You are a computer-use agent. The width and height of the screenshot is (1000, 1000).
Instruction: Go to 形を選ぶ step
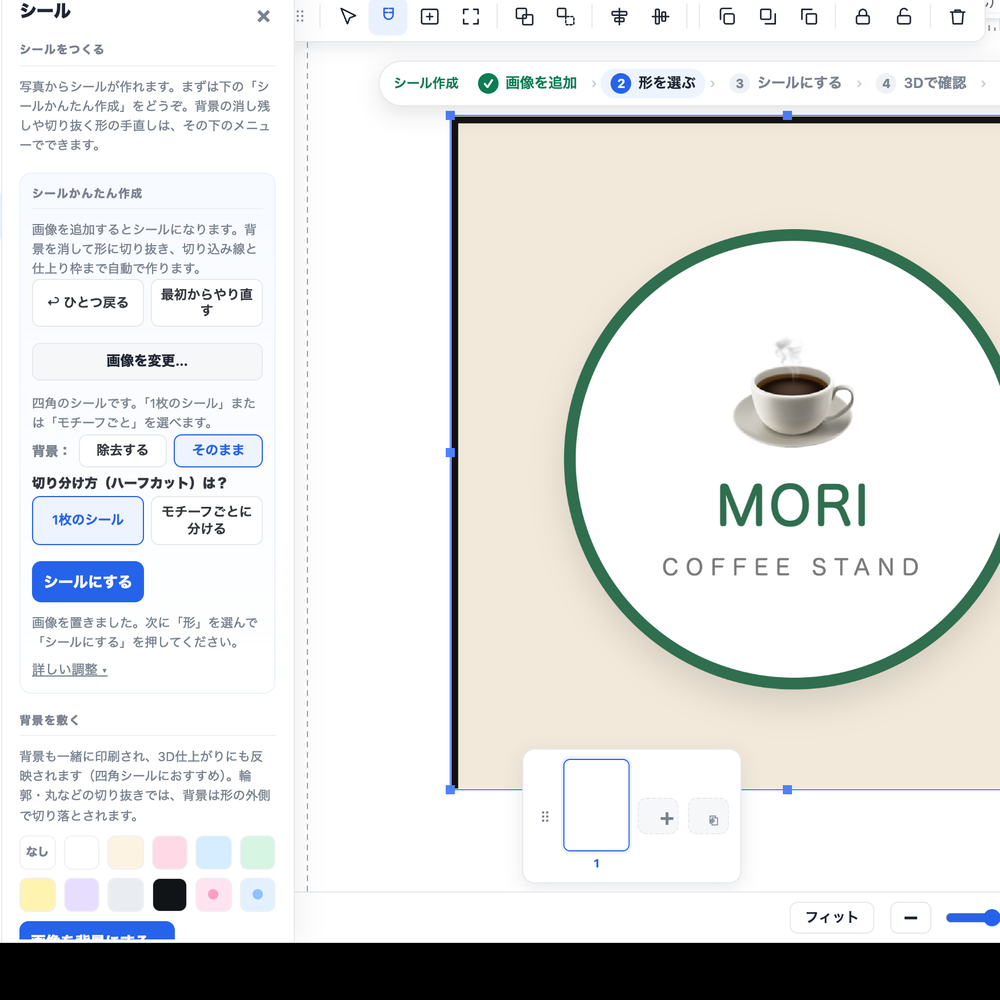(653, 83)
